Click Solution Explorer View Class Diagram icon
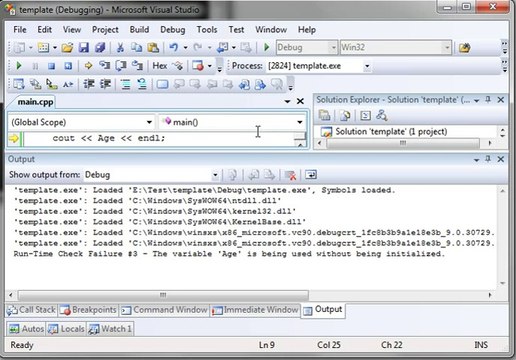Image resolution: width=516 pixels, height=360 pixels. pyautogui.click(x=381, y=116)
